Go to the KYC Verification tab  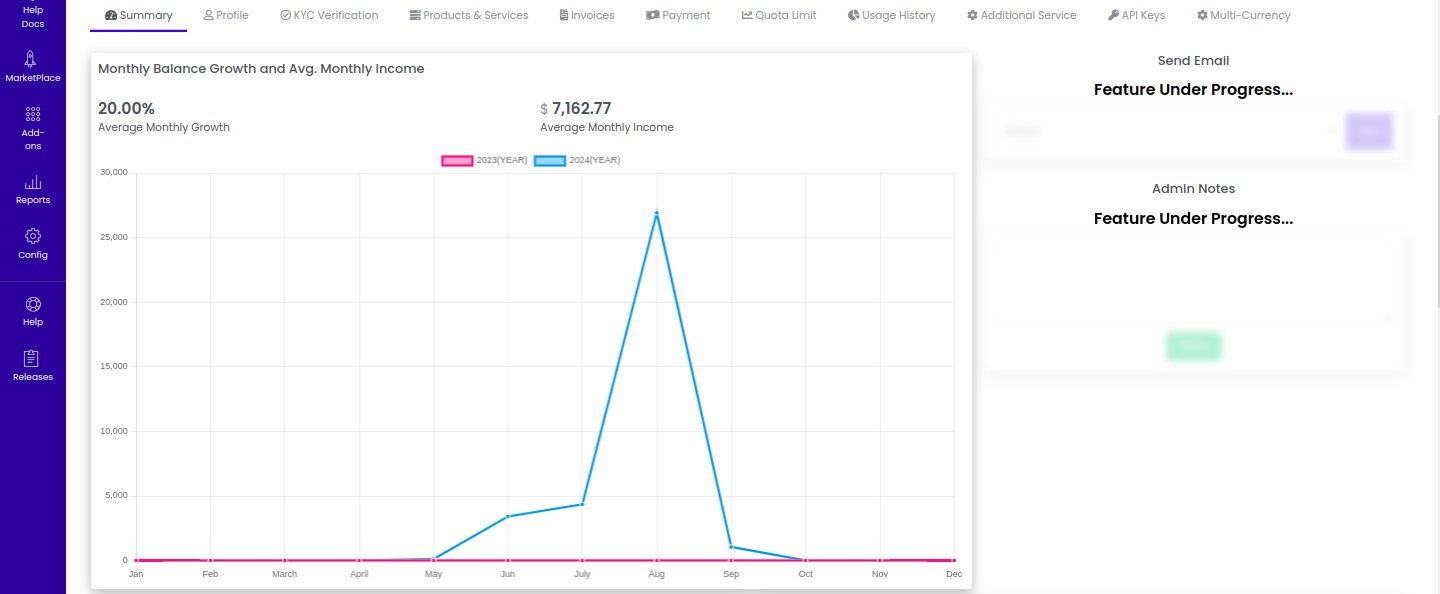click(329, 15)
